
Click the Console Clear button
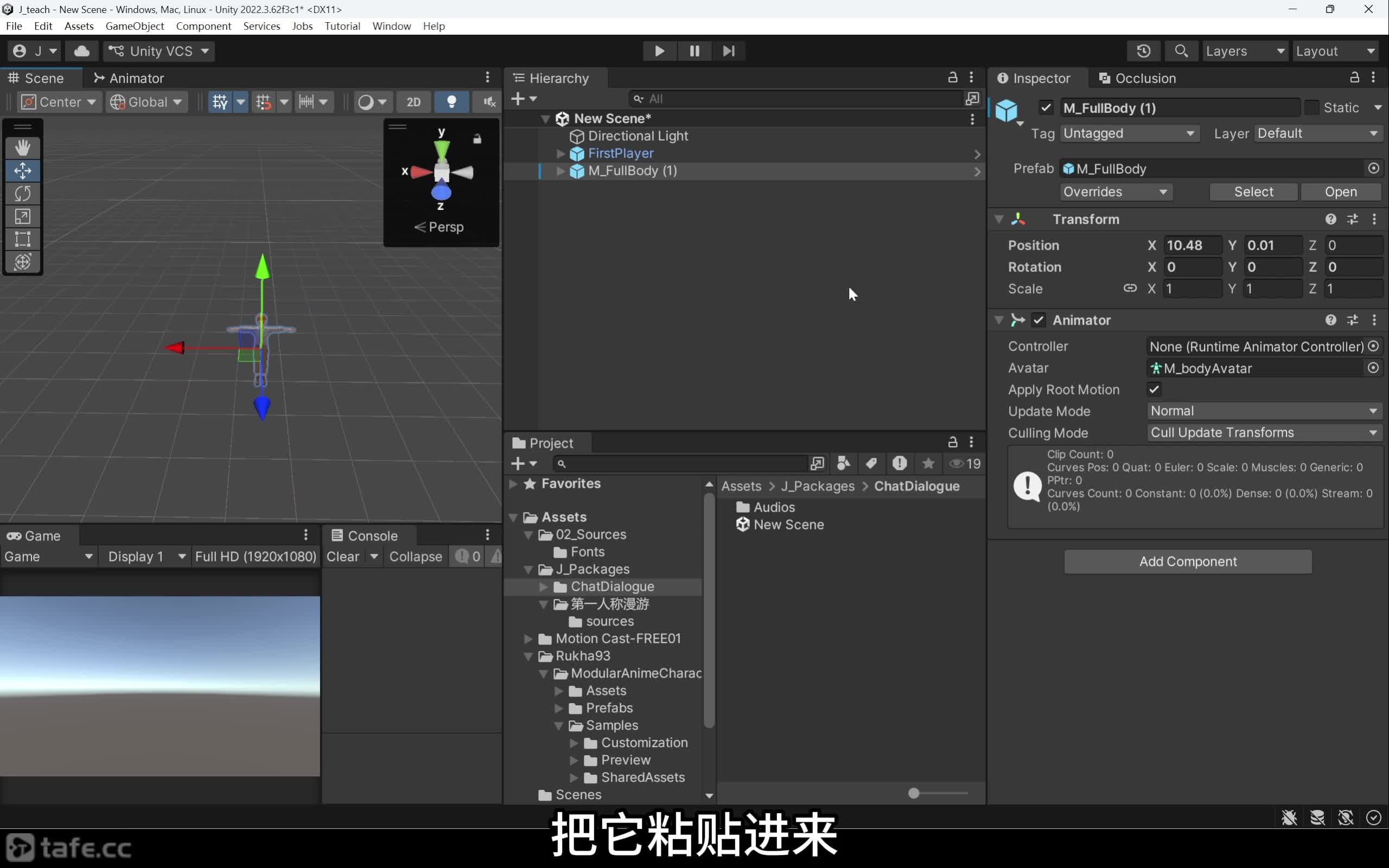[x=343, y=556]
